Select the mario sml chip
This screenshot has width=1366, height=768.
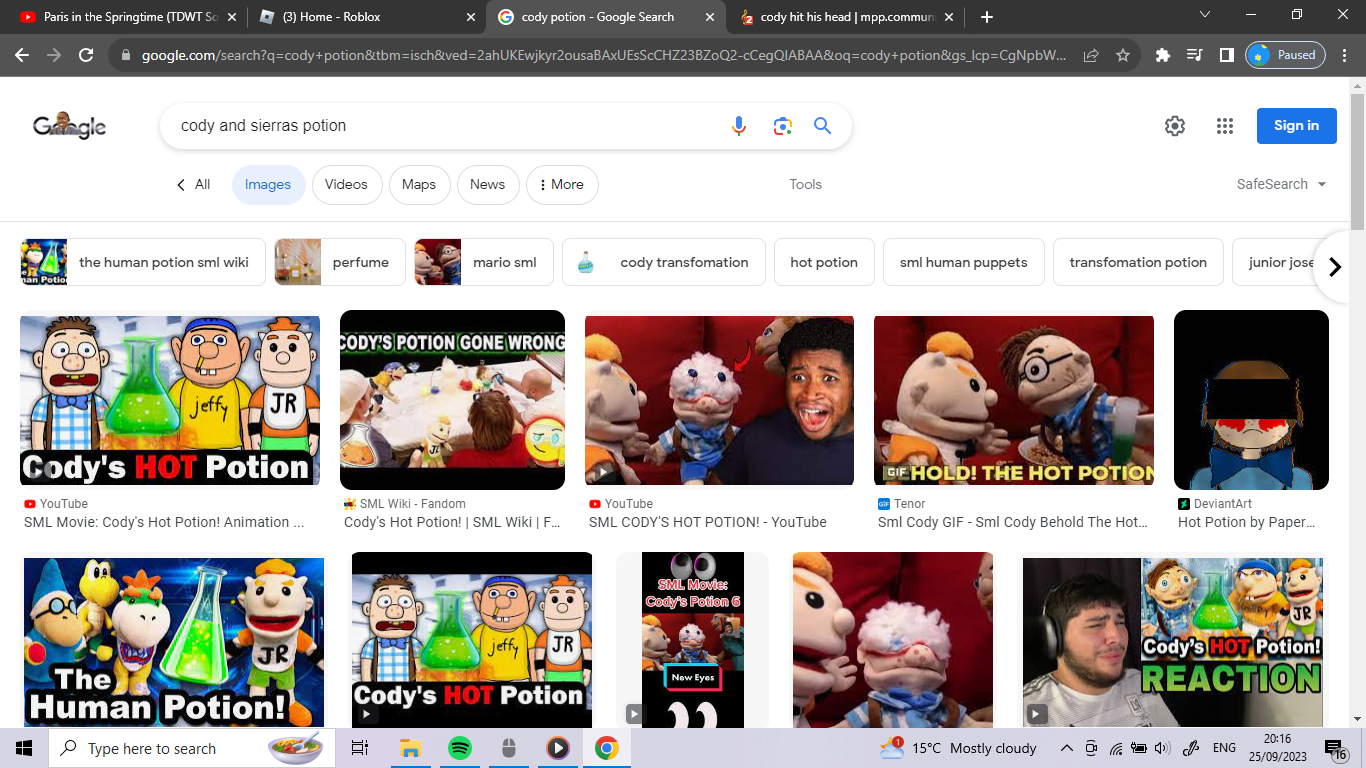484,262
